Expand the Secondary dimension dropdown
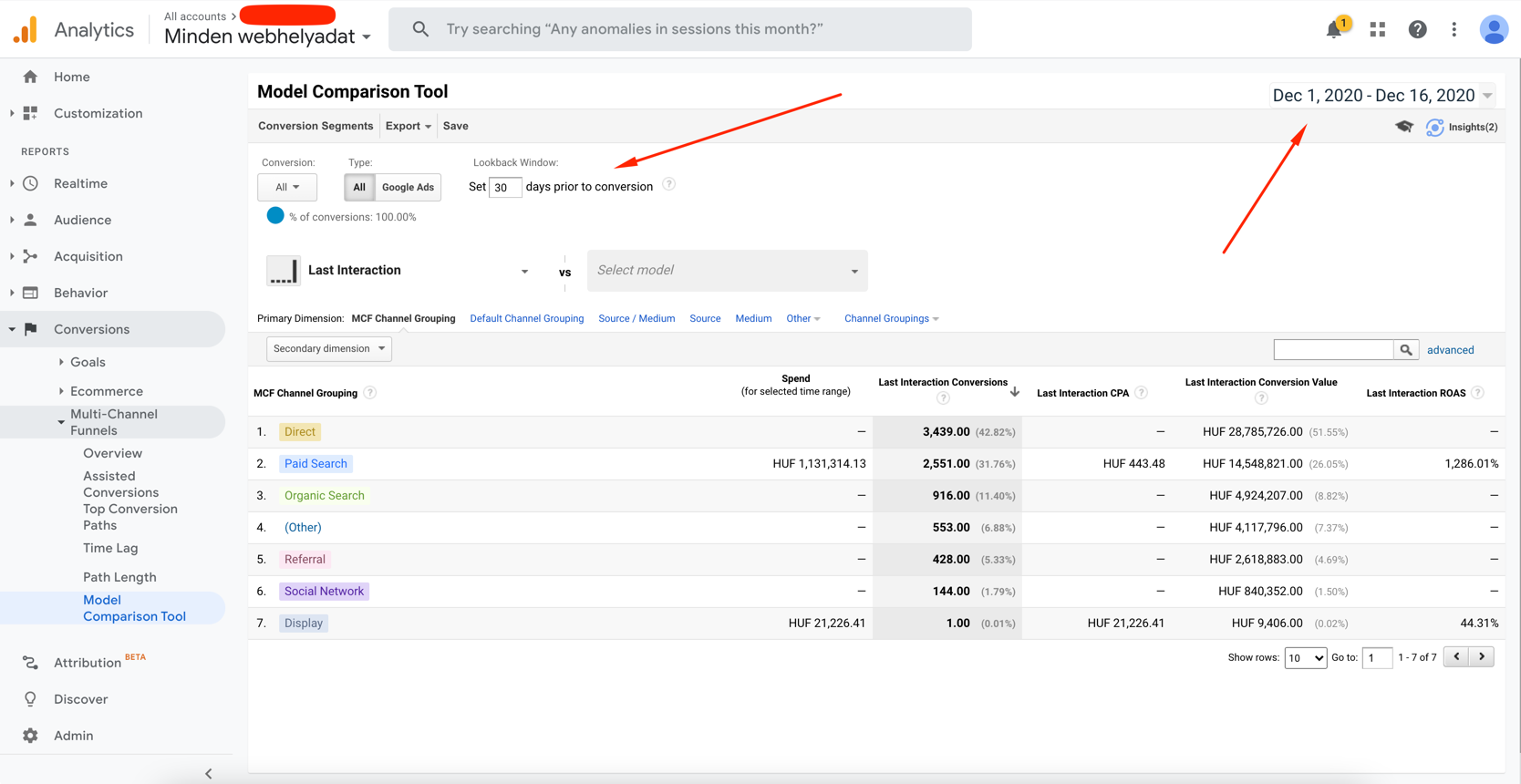This screenshot has width=1521, height=784. coord(328,348)
